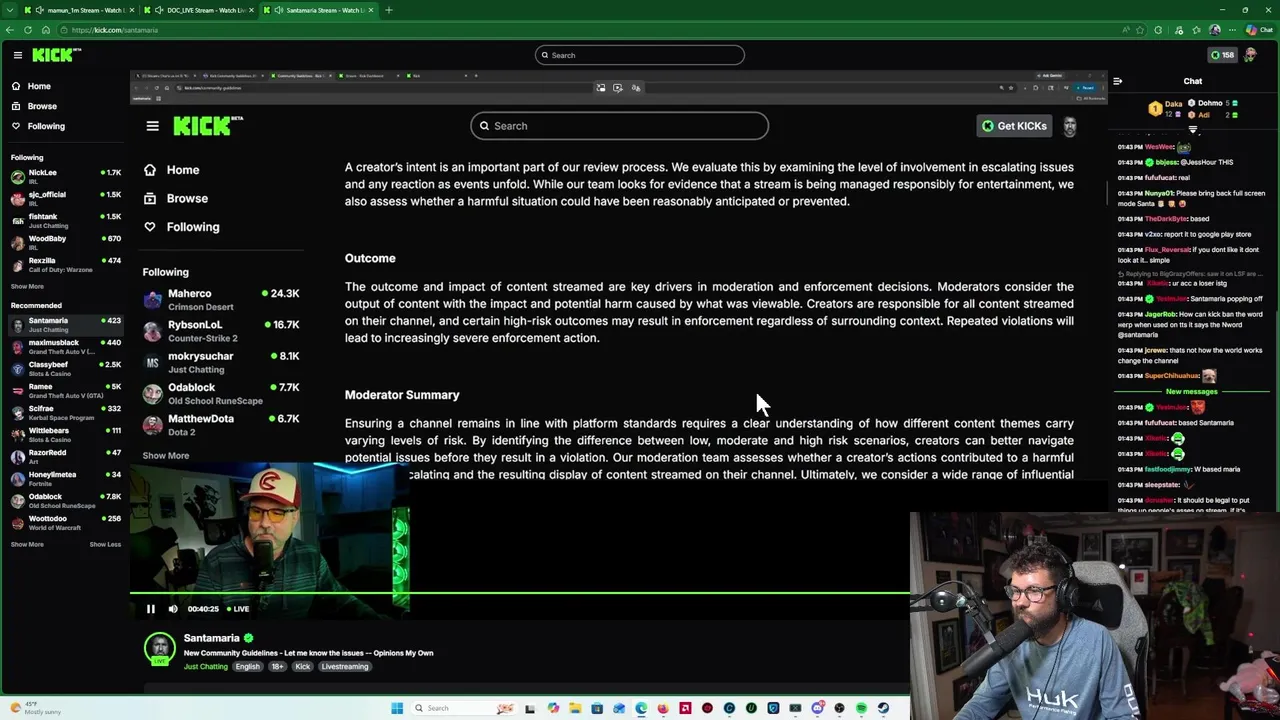The height and width of the screenshot is (720, 1280).
Task: Open the user avatar menu at top right
Action: tap(1250, 55)
